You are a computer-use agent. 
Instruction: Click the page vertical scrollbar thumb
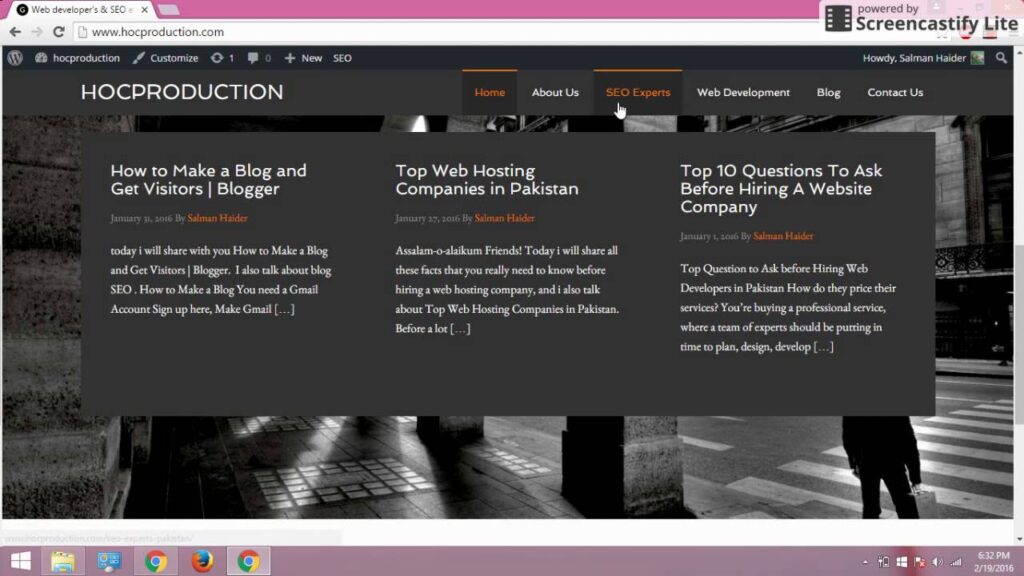point(1019,333)
